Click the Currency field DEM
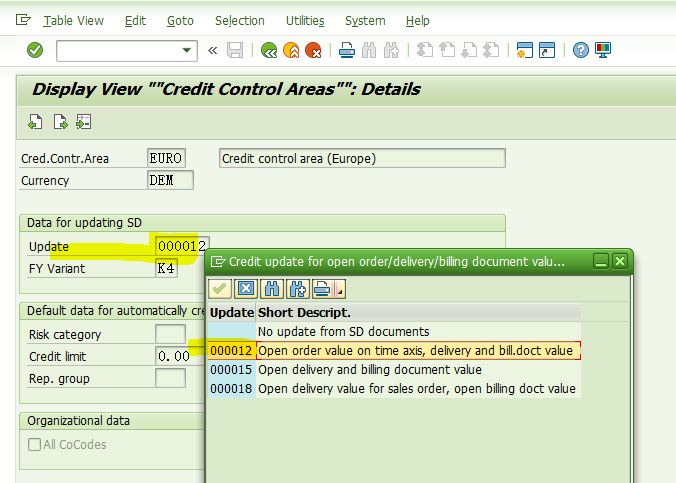The image size is (676, 483). pos(170,180)
